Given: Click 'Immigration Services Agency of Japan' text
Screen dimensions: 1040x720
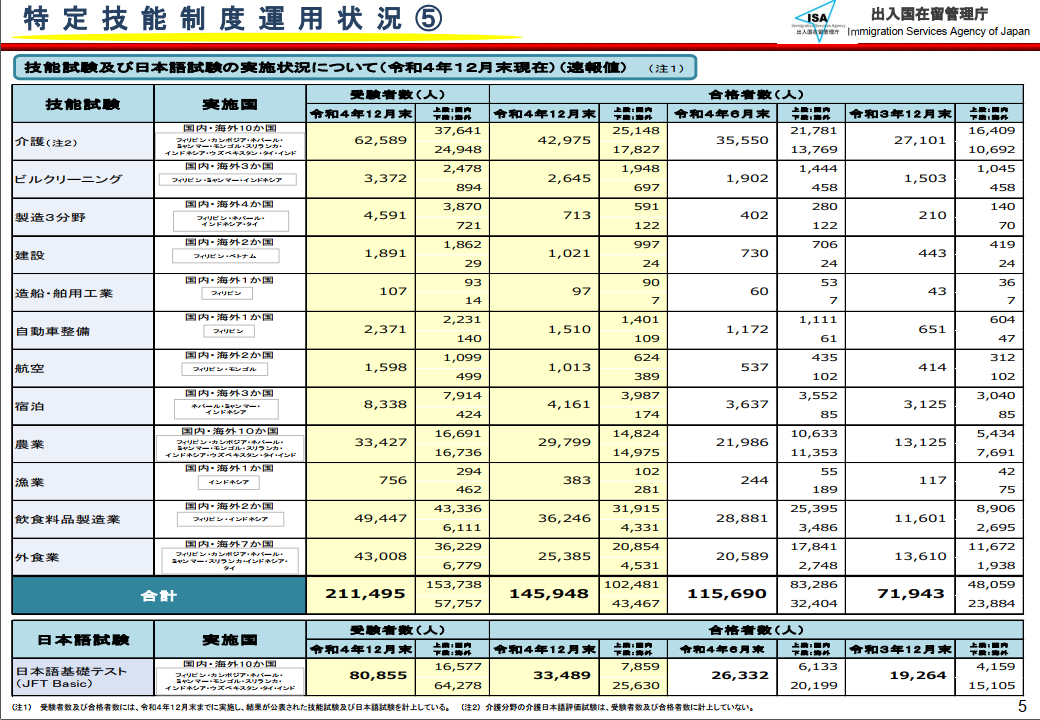Looking at the screenshot, I should [939, 31].
